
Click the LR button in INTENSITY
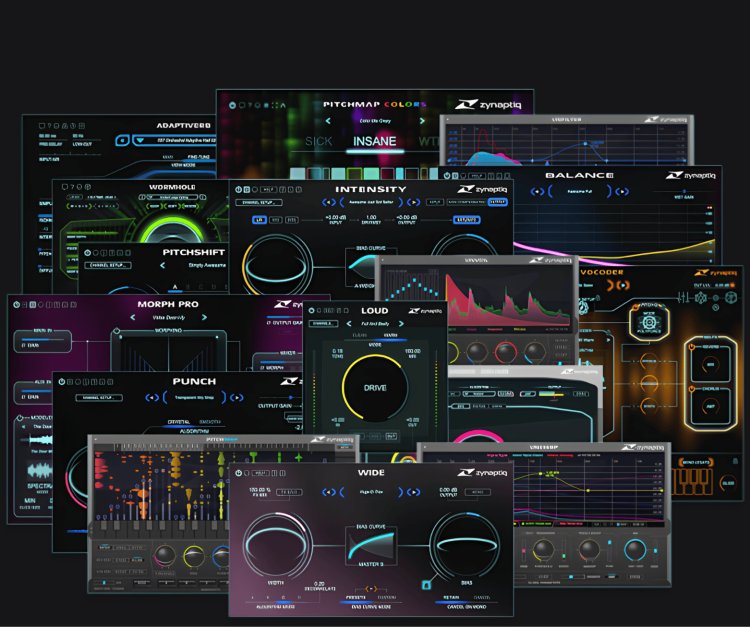click(x=259, y=220)
